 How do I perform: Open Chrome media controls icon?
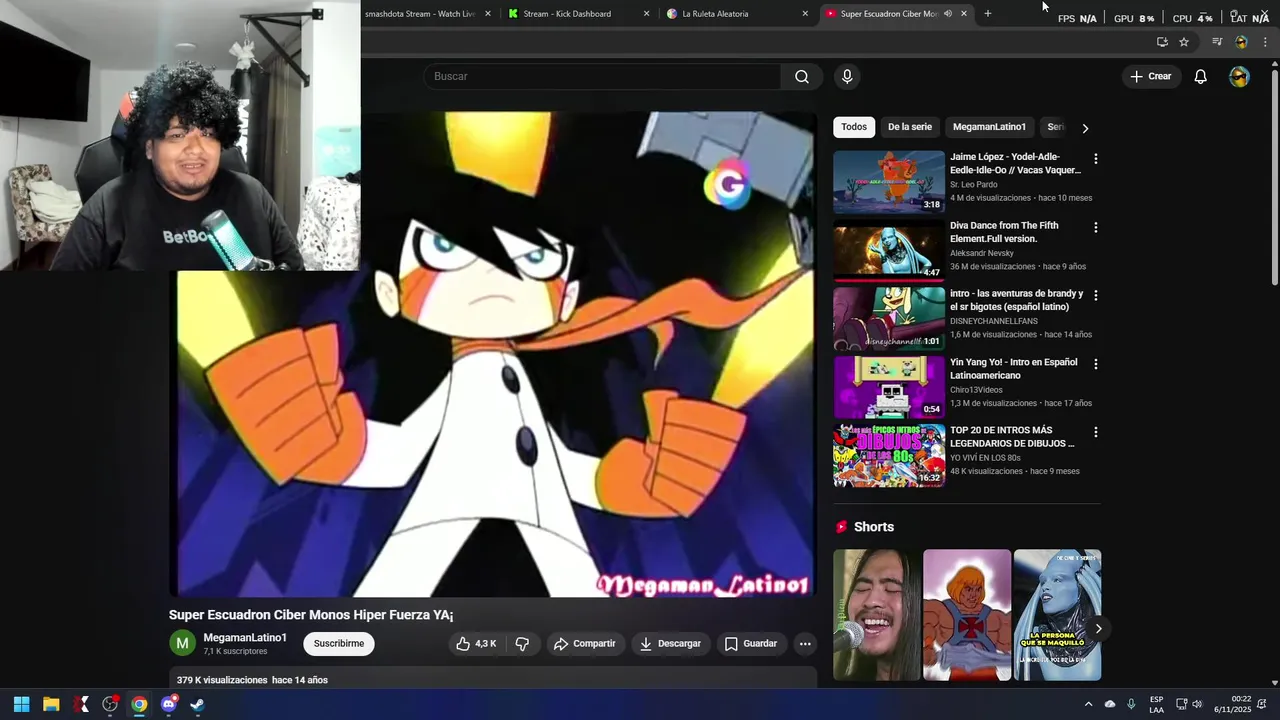[x=1217, y=42]
